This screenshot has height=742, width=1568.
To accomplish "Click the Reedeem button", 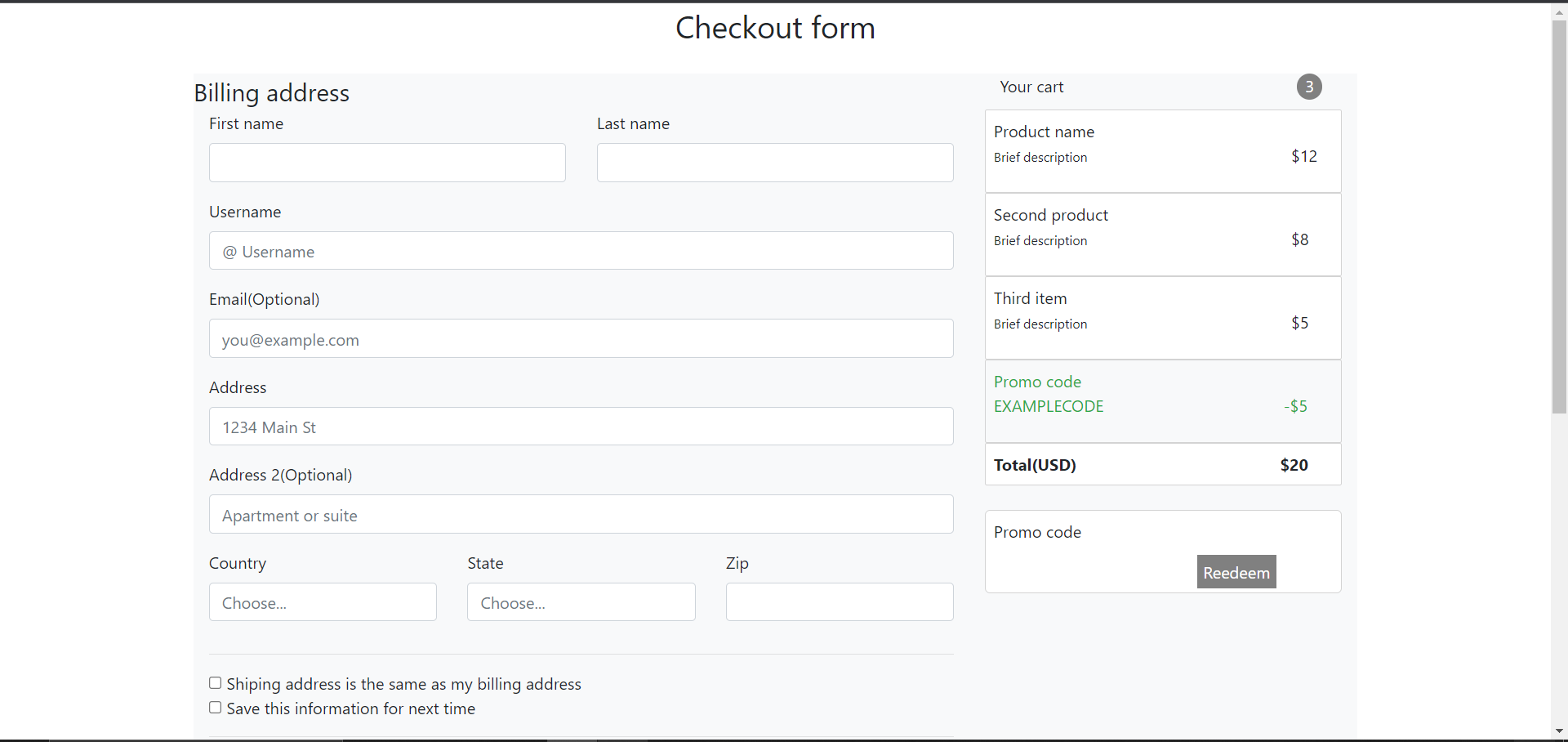I will [x=1236, y=572].
